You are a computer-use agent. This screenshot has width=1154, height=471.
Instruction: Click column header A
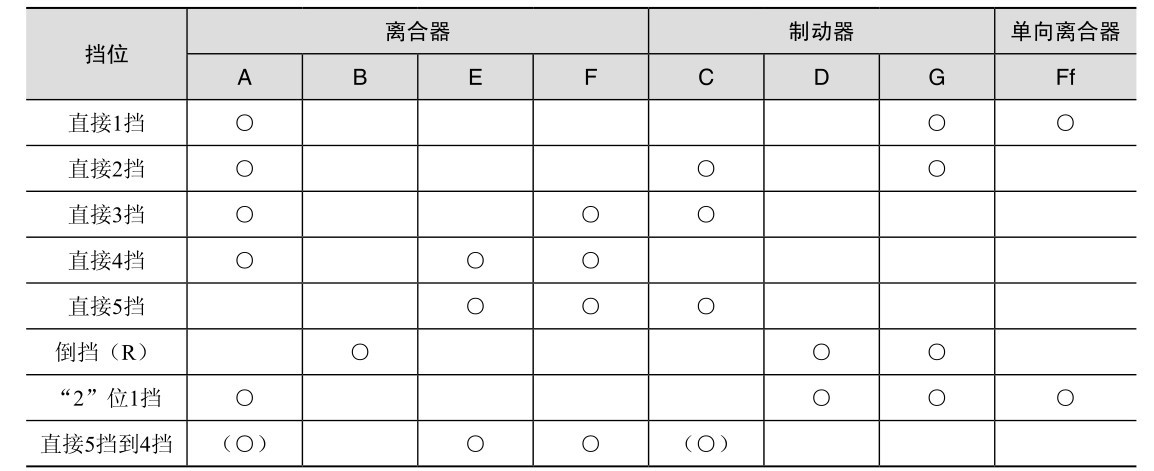[x=244, y=76]
